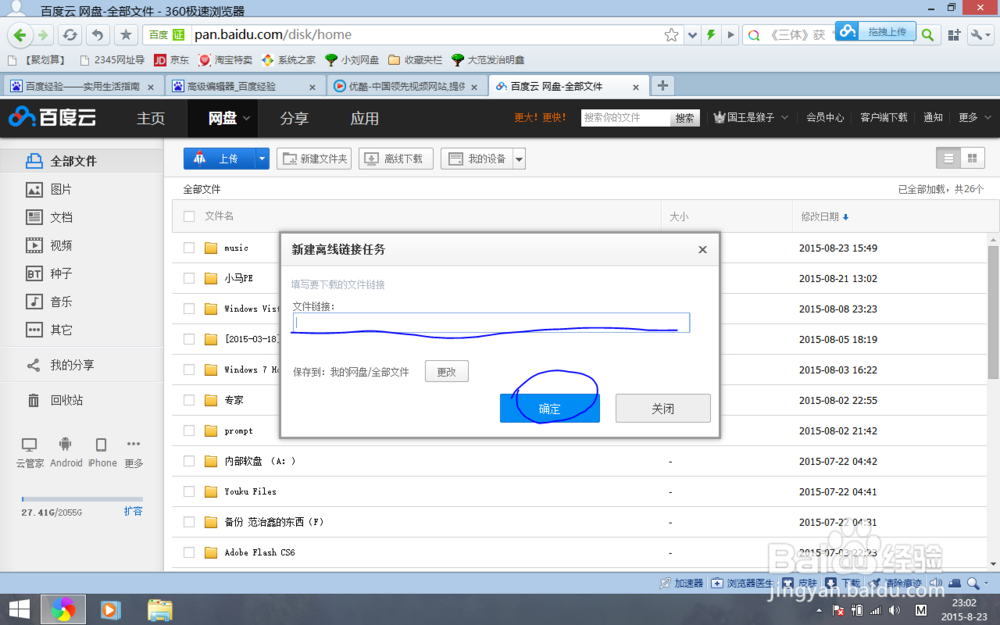The height and width of the screenshot is (625, 1000).
Task: Switch to 高级编辑器_百度经验 tab
Action: click(245, 86)
